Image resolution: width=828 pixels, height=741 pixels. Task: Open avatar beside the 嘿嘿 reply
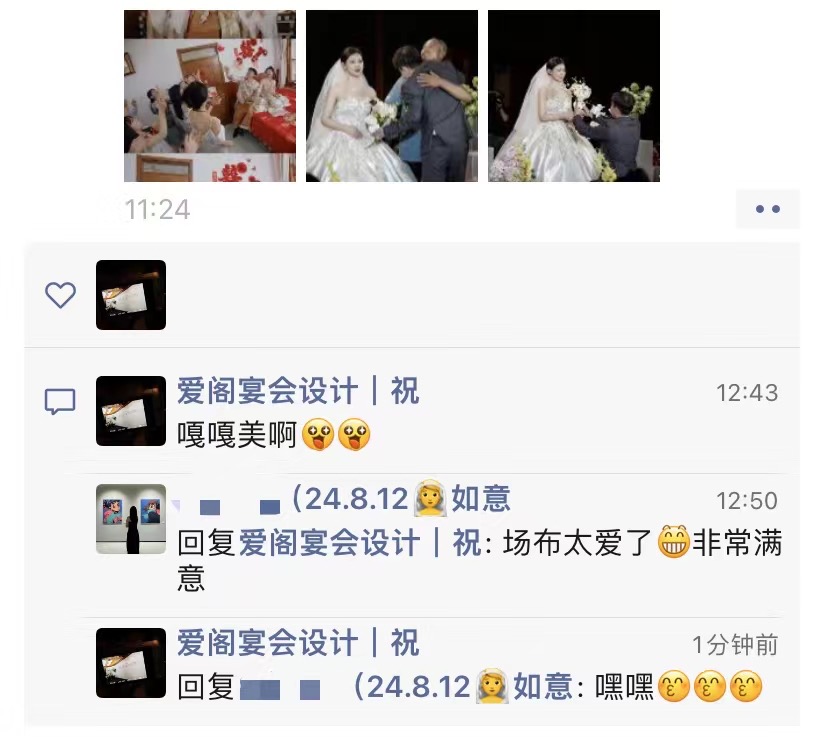click(131, 663)
